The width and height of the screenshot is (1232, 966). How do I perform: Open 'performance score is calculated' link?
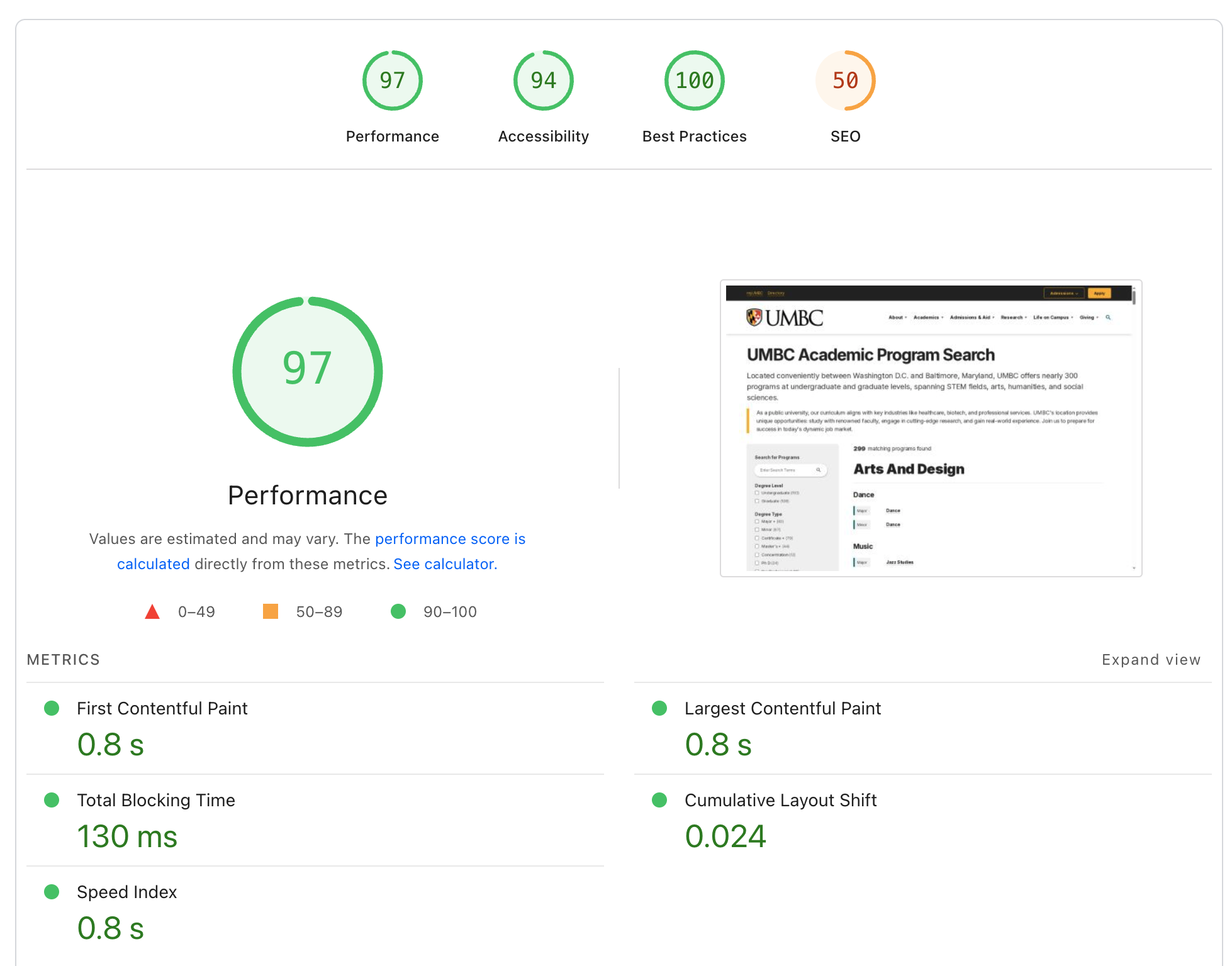[450, 539]
